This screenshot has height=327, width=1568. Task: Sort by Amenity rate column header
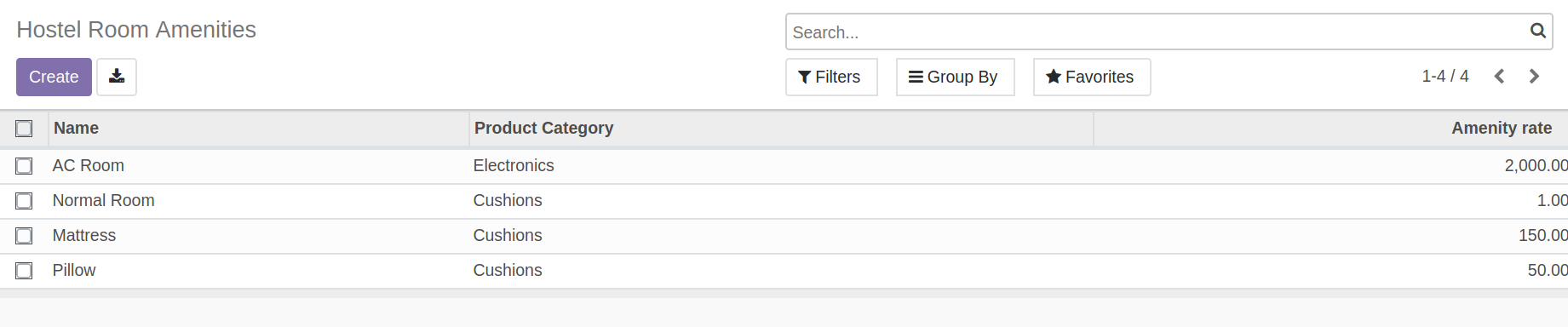1502,128
